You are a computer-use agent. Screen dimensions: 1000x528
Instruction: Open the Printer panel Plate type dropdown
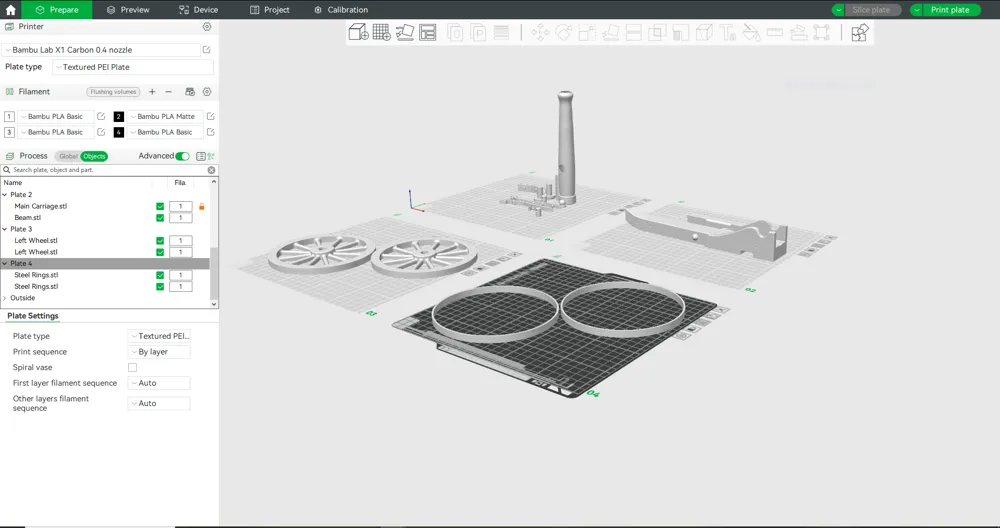(x=133, y=67)
